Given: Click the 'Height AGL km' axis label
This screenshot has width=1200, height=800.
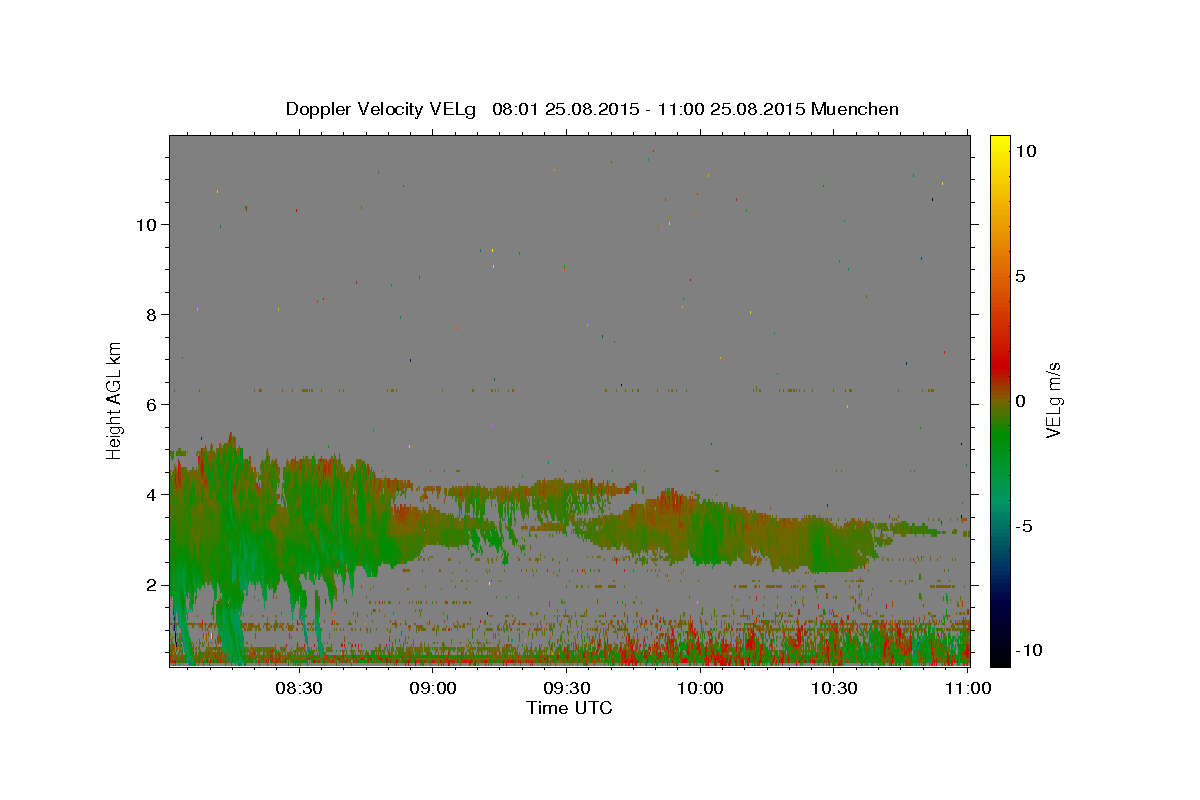Looking at the screenshot, I should pos(115,400).
